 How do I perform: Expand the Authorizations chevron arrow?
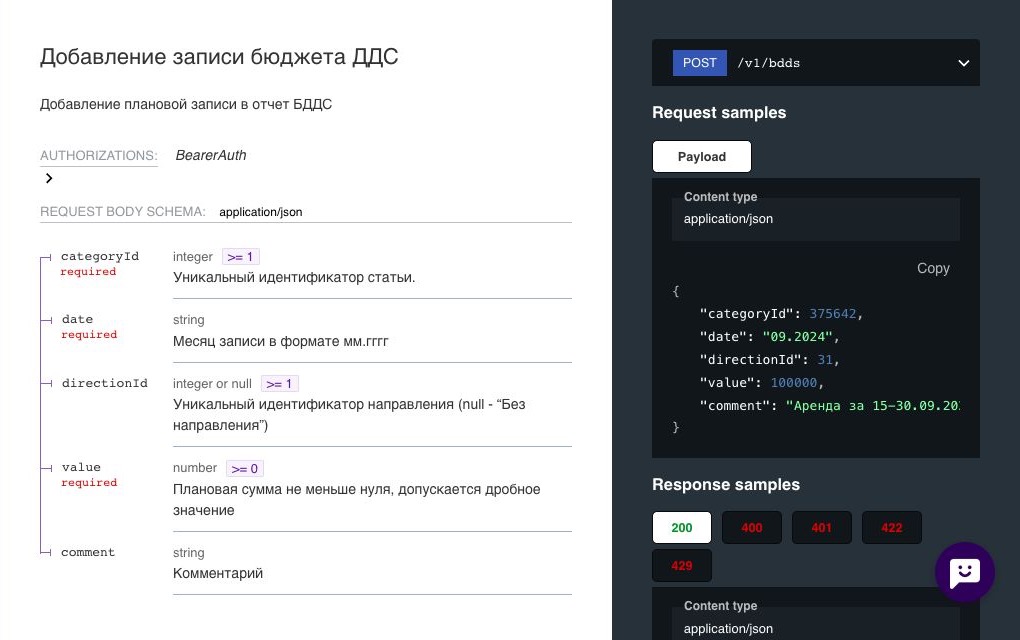tap(49, 178)
